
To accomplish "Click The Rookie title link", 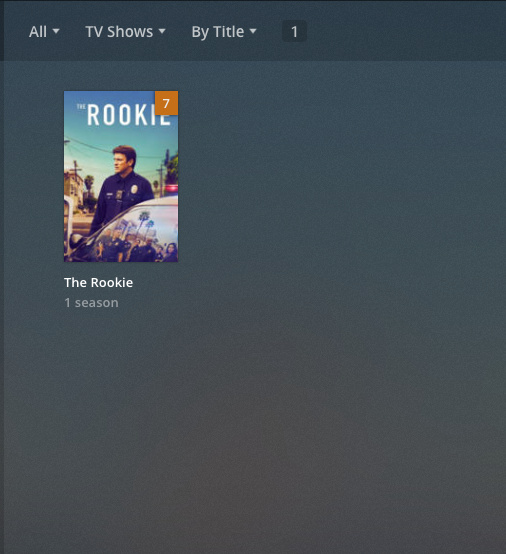I will 99,282.
